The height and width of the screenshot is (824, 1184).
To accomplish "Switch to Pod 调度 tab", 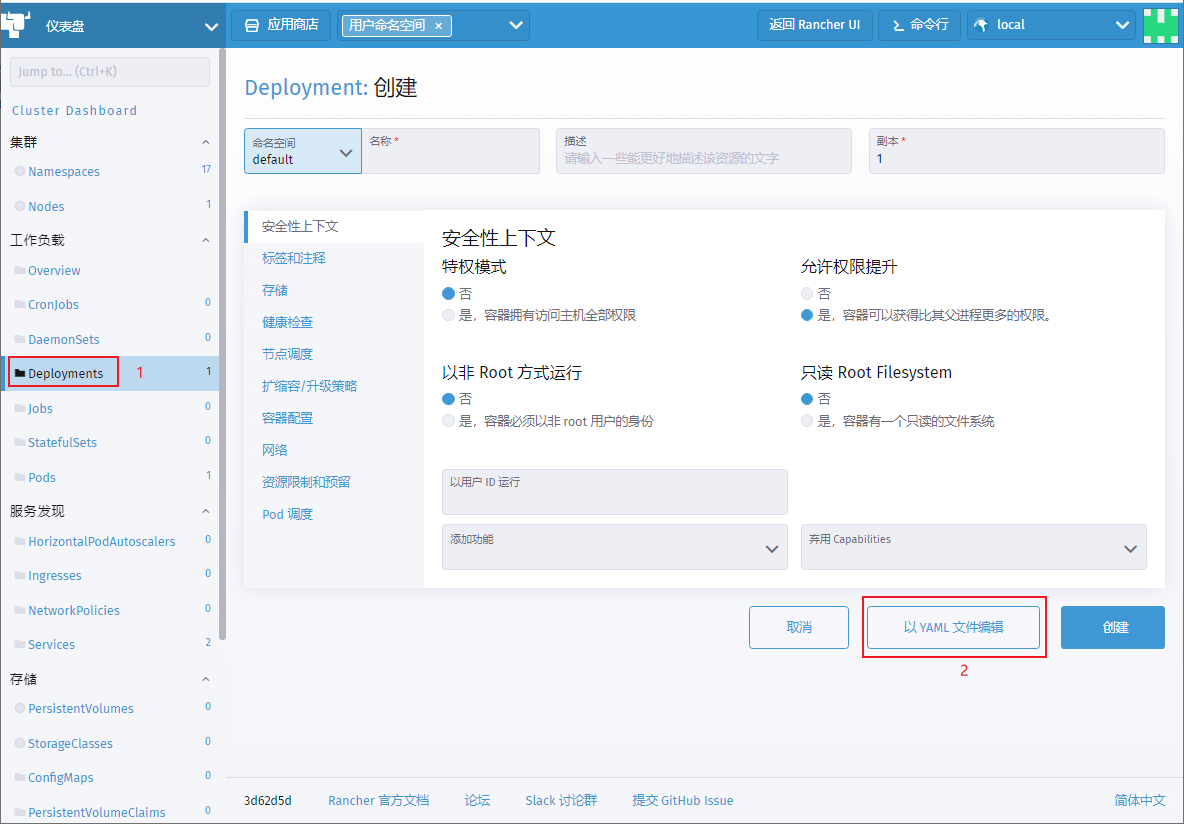I will point(288,514).
